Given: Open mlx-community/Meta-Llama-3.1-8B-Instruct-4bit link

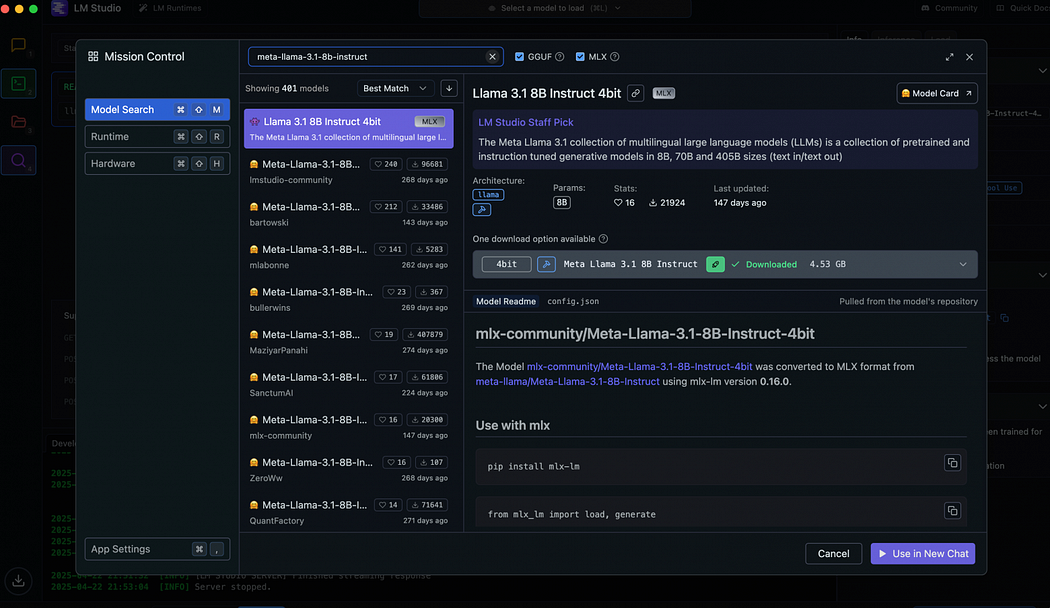Looking at the screenshot, I should [640, 367].
